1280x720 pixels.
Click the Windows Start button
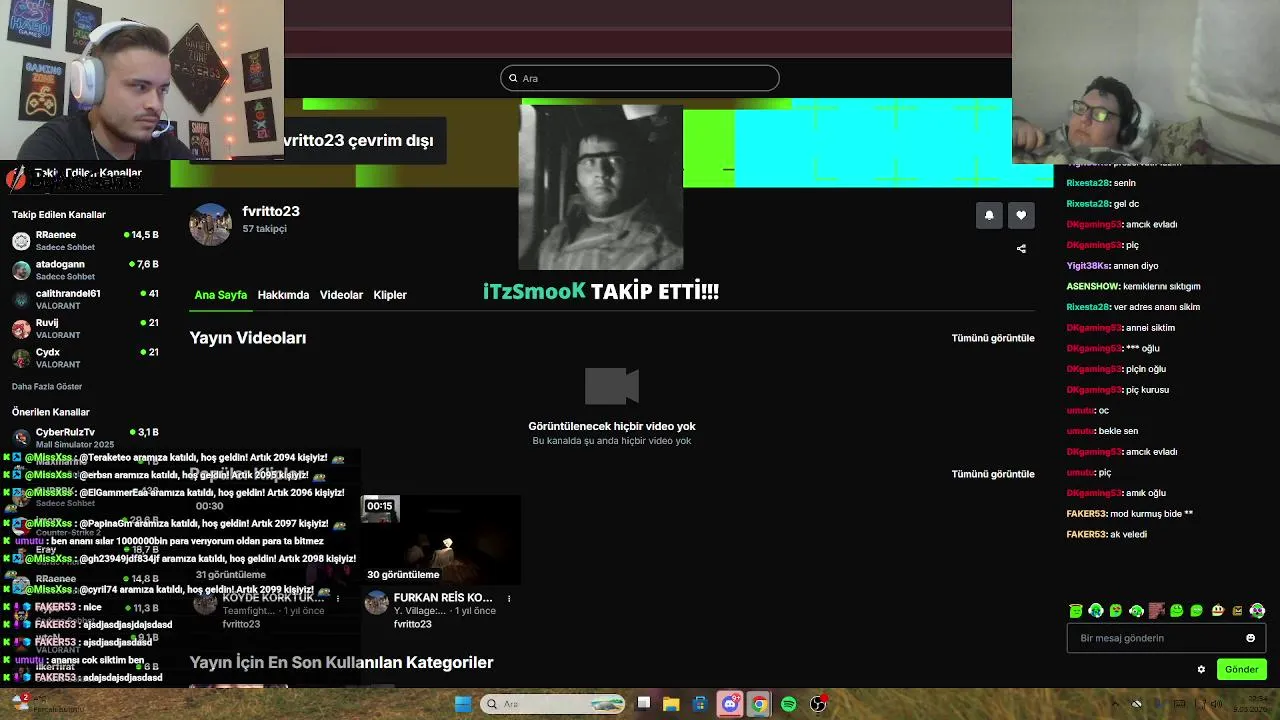point(463,704)
